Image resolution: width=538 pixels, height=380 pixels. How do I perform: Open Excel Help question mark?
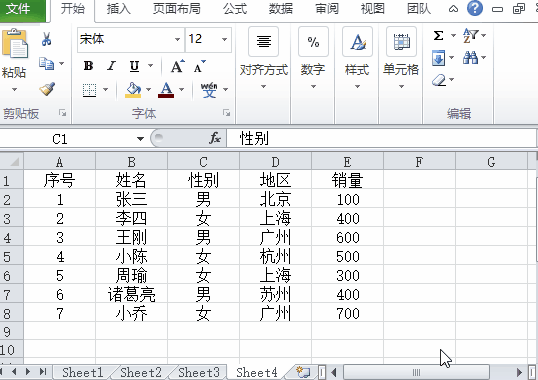pos(475,8)
